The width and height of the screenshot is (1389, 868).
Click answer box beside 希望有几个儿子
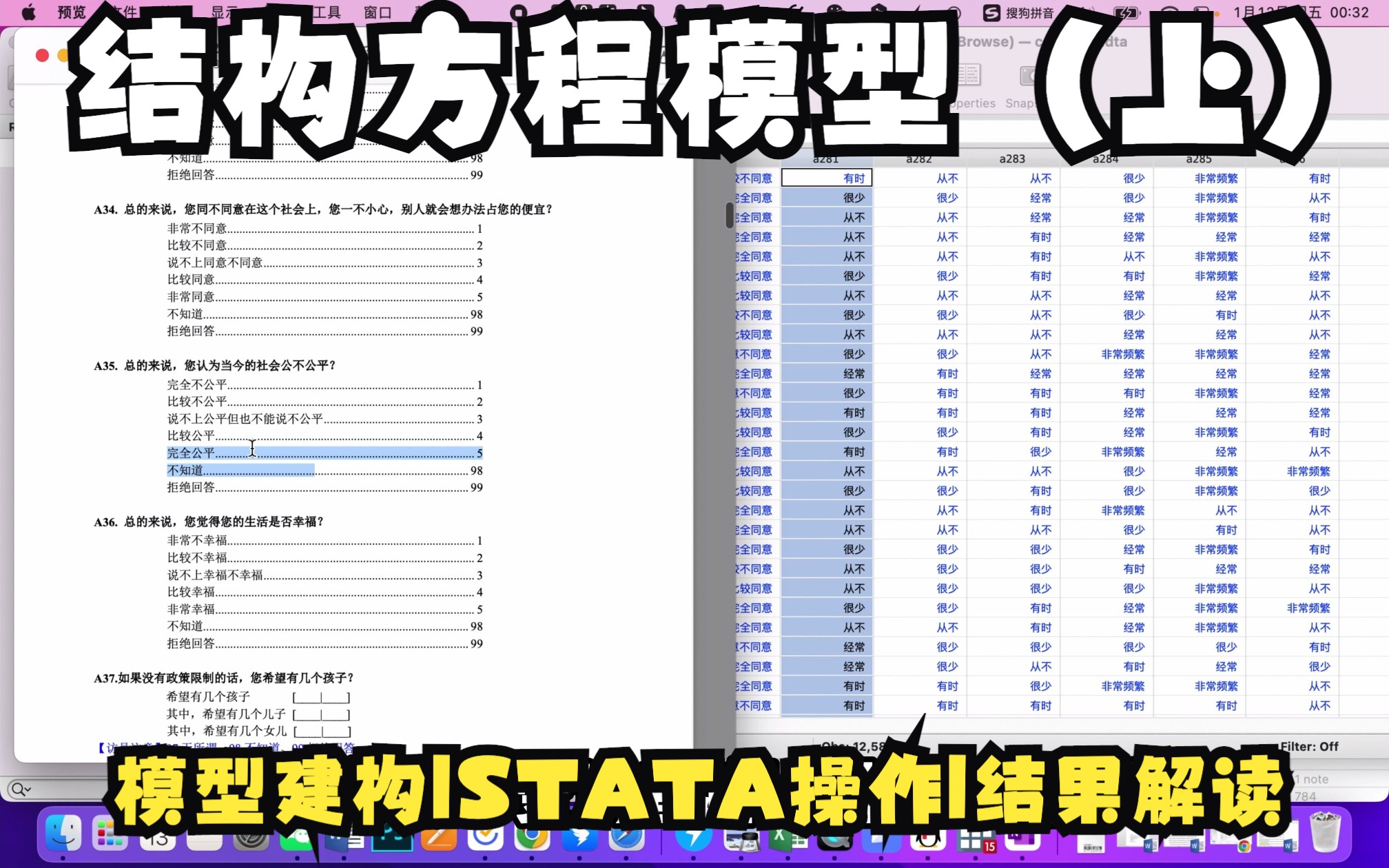point(322,715)
